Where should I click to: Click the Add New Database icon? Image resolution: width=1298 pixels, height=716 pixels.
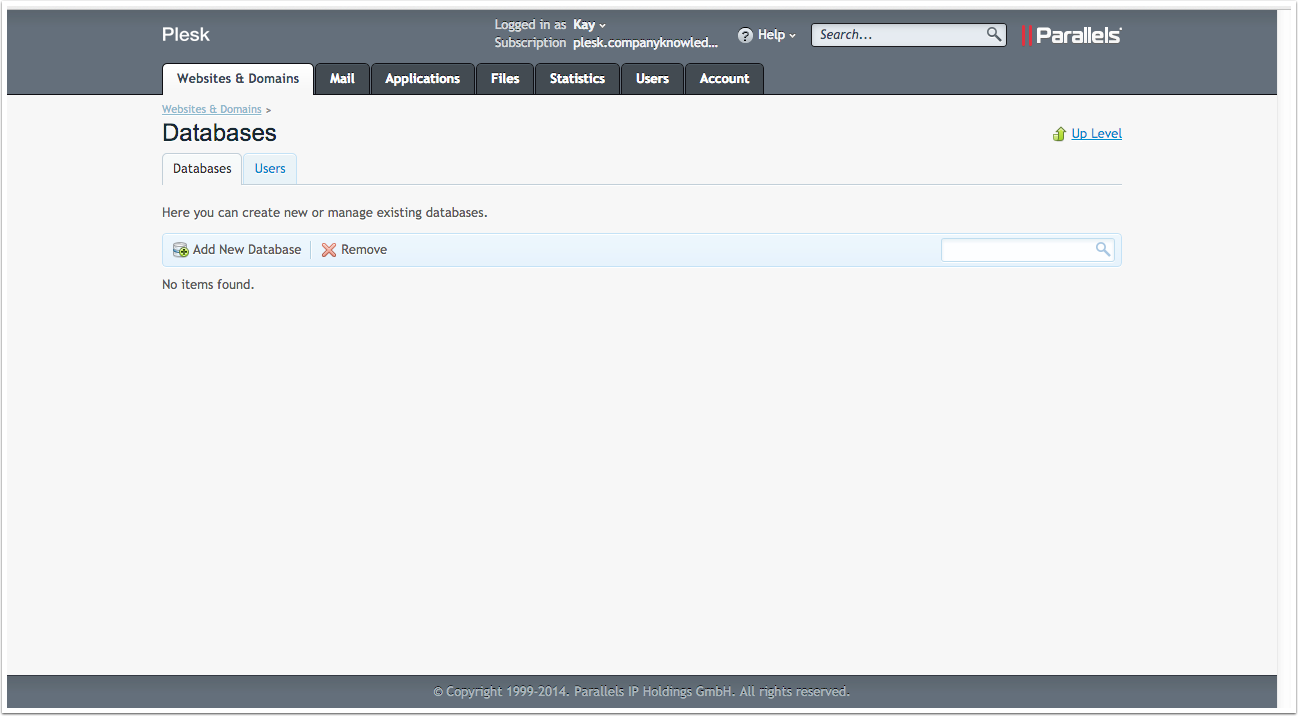[181, 250]
